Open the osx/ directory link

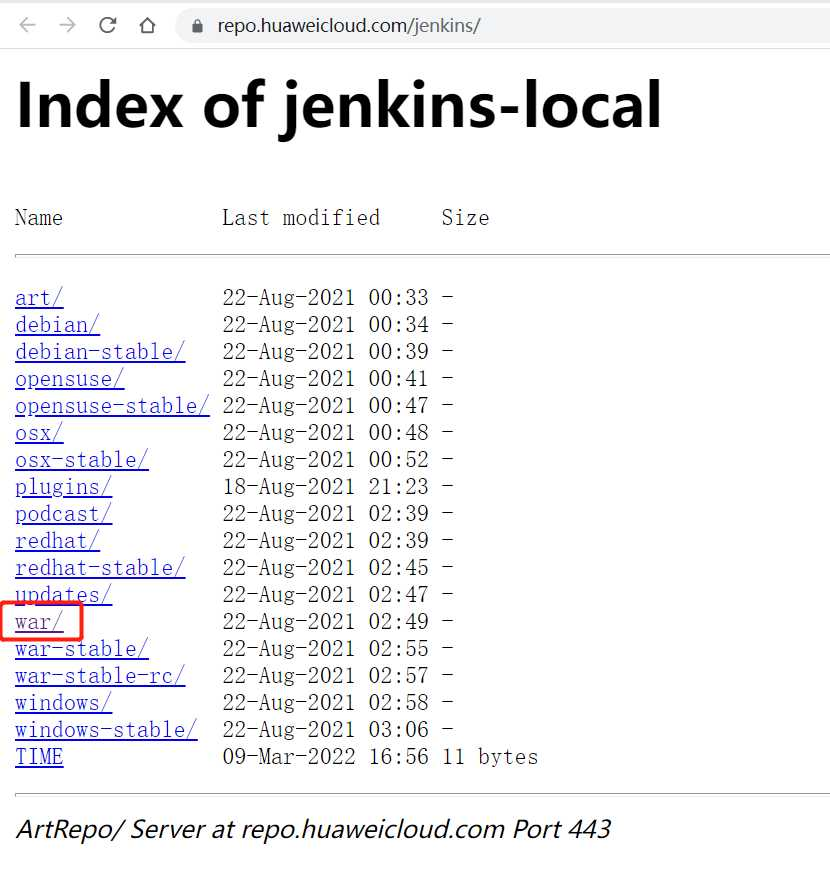[x=39, y=433]
